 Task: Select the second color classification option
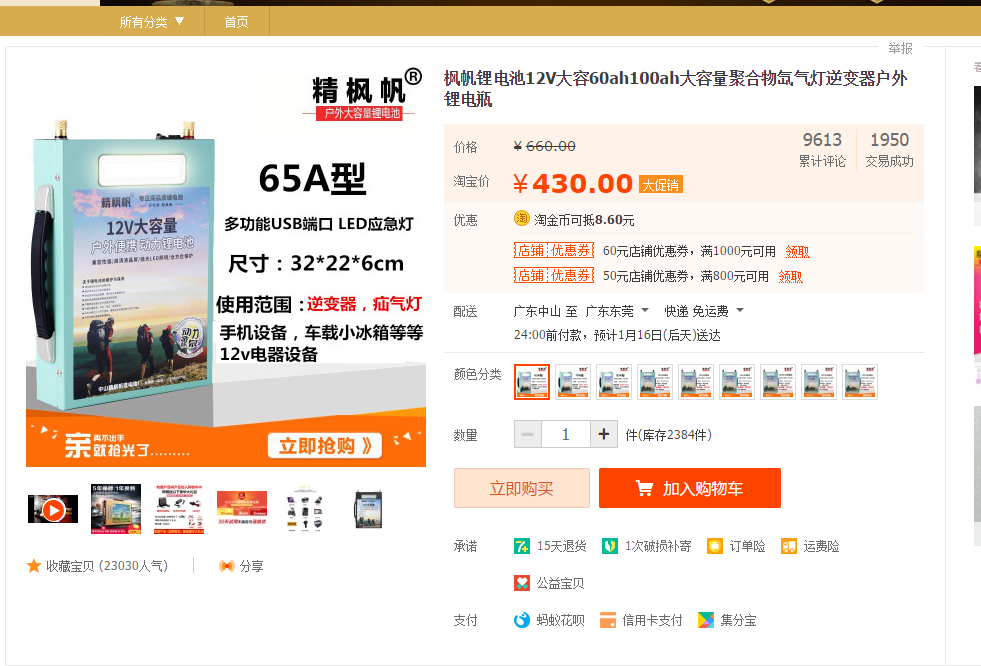[572, 381]
